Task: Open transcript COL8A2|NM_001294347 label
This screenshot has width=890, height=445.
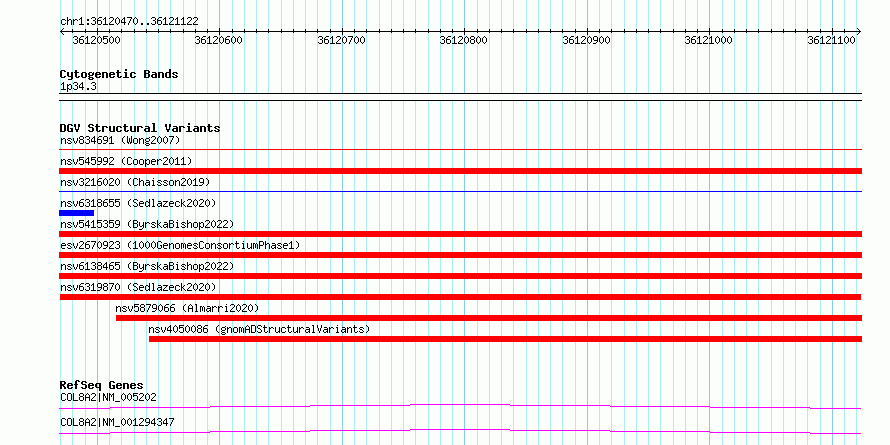Action: point(117,422)
